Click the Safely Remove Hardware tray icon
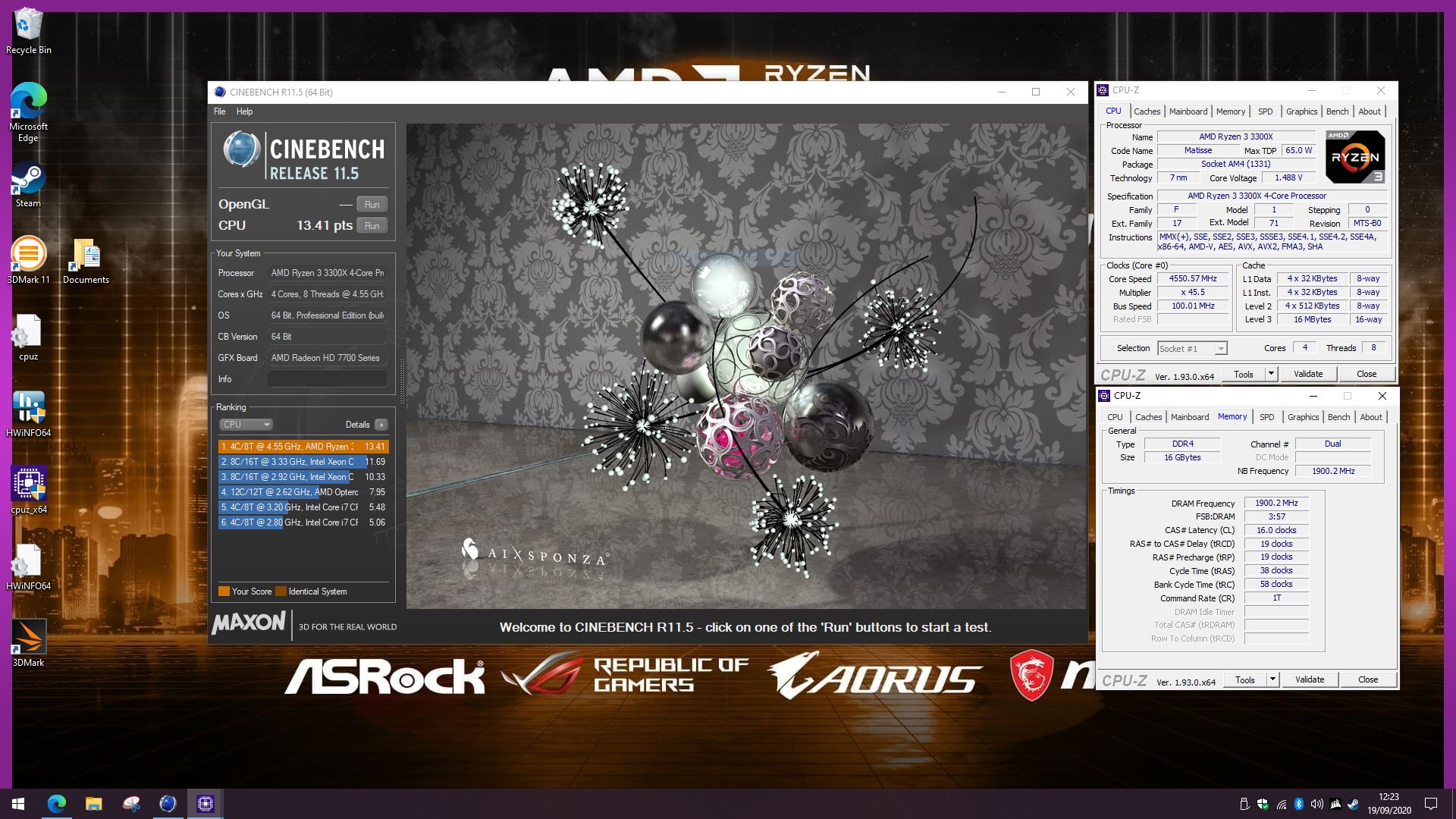The height and width of the screenshot is (819, 1456). 1244,804
